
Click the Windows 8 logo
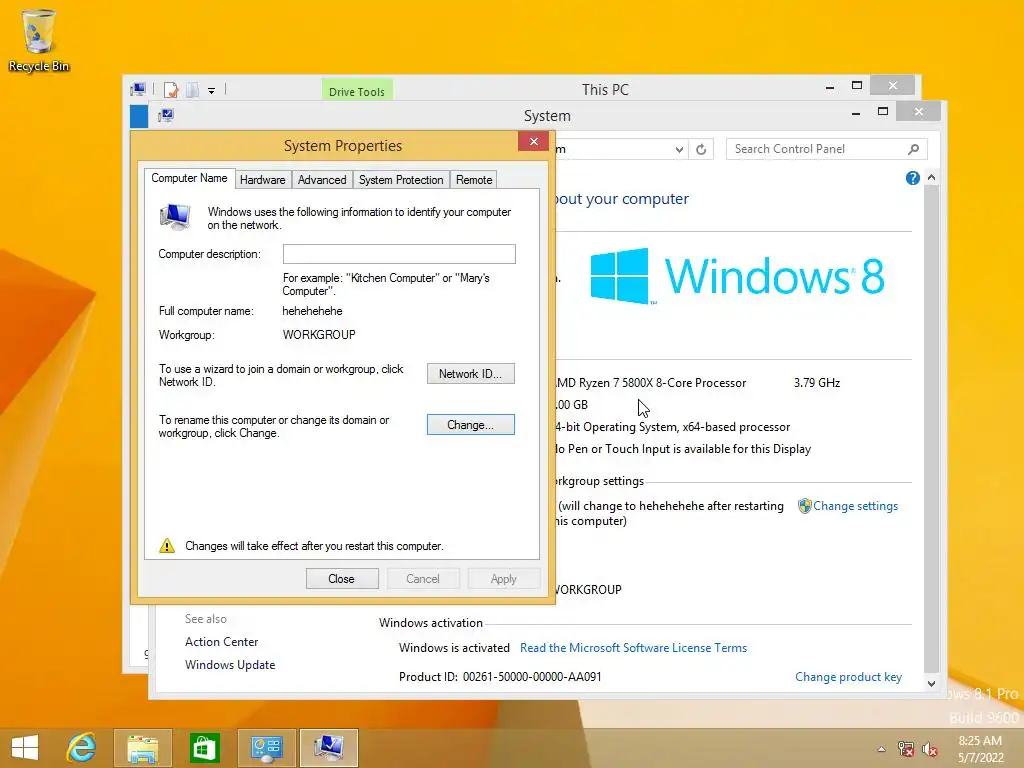(737, 276)
